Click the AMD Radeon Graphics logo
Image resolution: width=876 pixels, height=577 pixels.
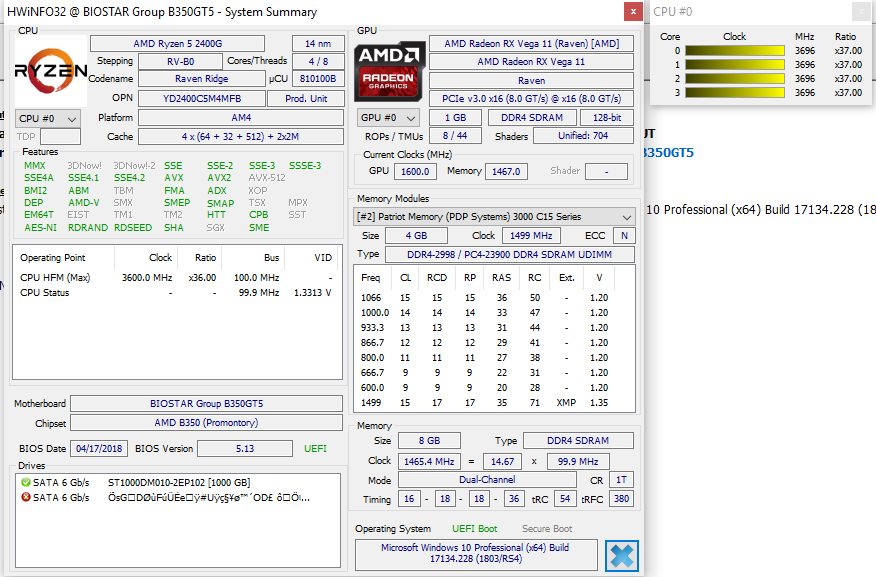tap(388, 69)
